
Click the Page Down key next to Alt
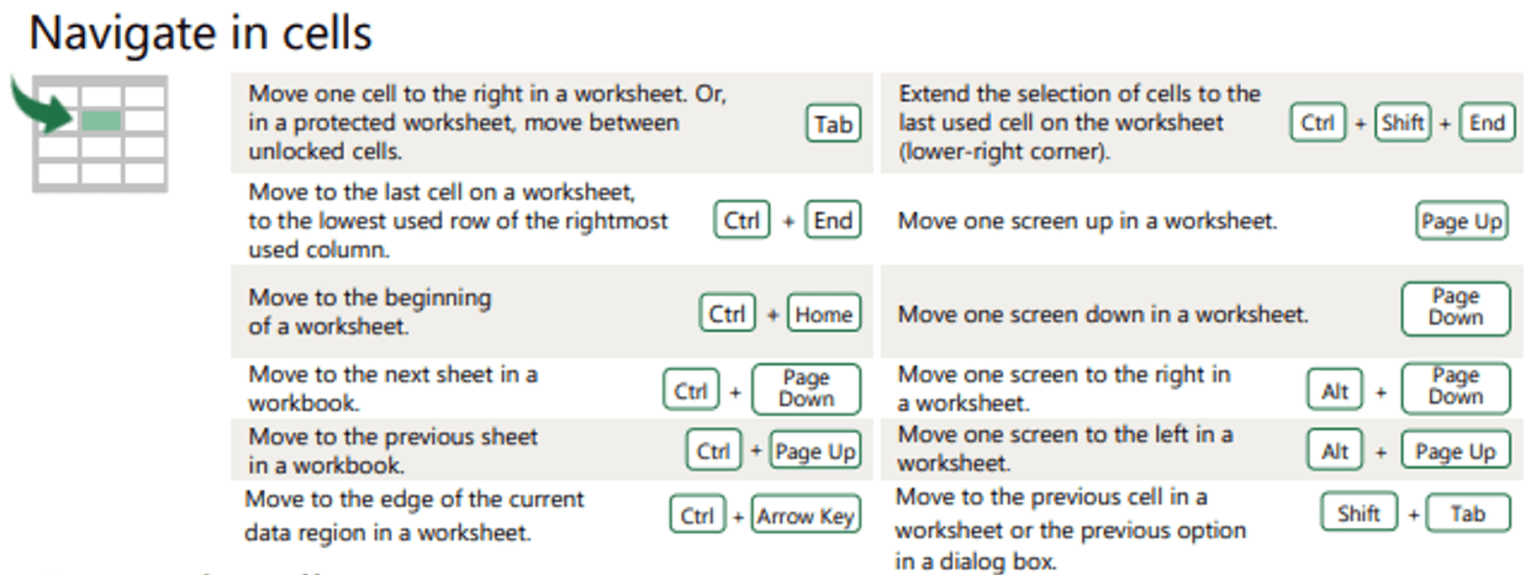coord(1455,388)
